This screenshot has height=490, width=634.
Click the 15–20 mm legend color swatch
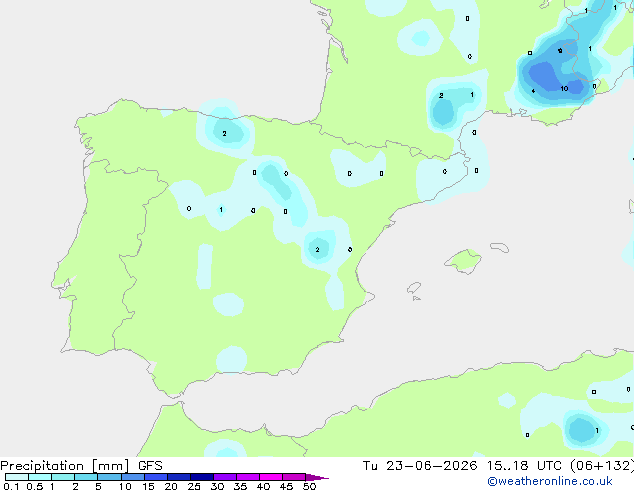(x=155, y=477)
